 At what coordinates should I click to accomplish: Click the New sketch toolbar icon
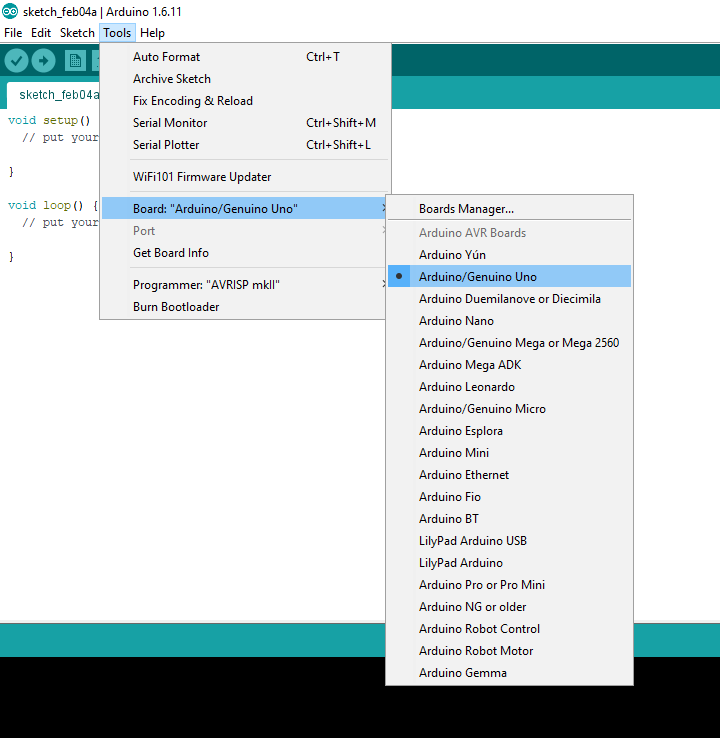(75, 61)
